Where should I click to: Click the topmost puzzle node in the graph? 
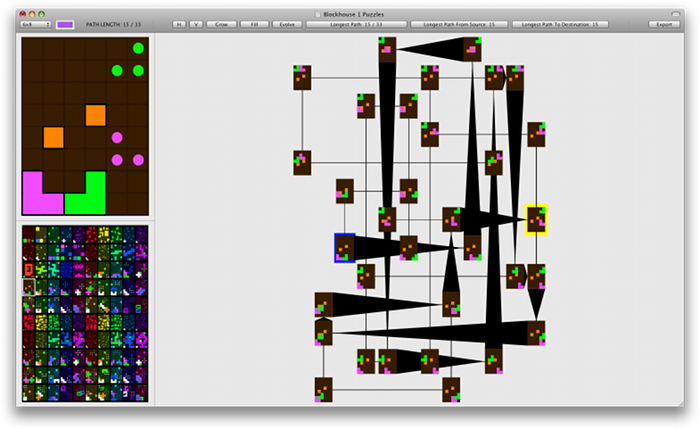point(387,49)
